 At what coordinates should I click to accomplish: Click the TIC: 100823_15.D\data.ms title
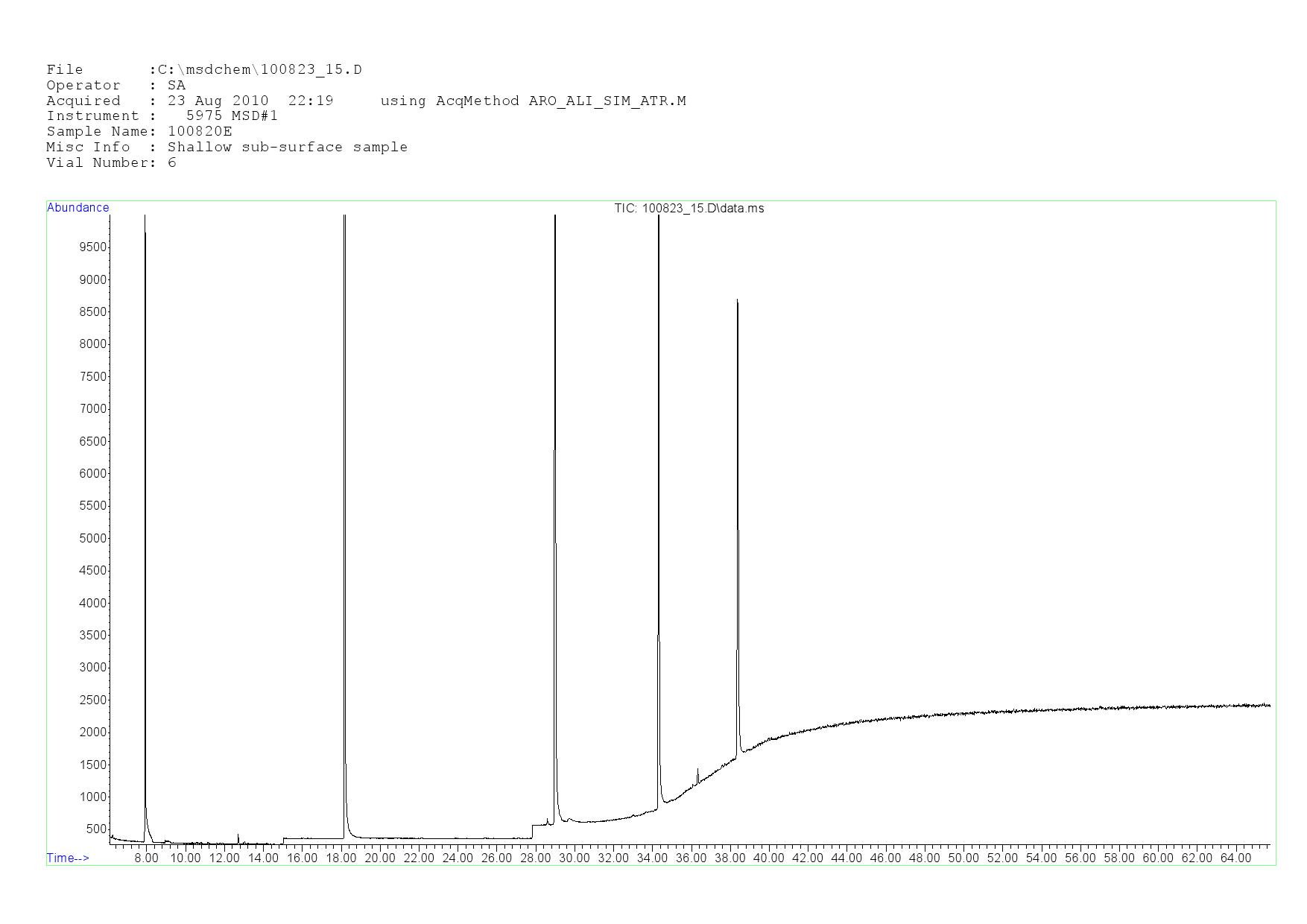[x=689, y=209]
